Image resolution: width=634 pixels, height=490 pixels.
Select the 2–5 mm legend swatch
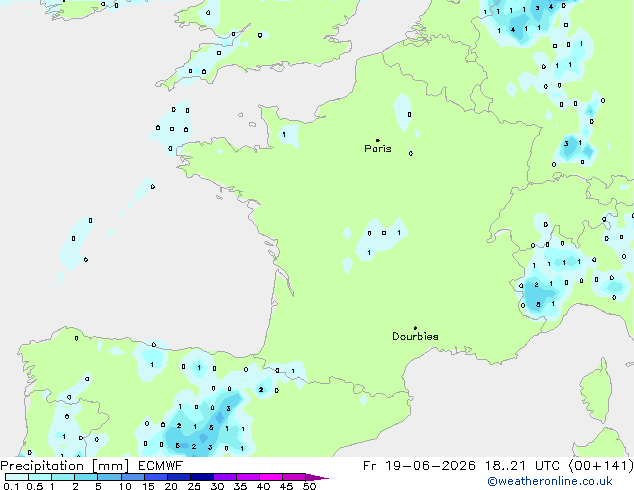[87, 477]
